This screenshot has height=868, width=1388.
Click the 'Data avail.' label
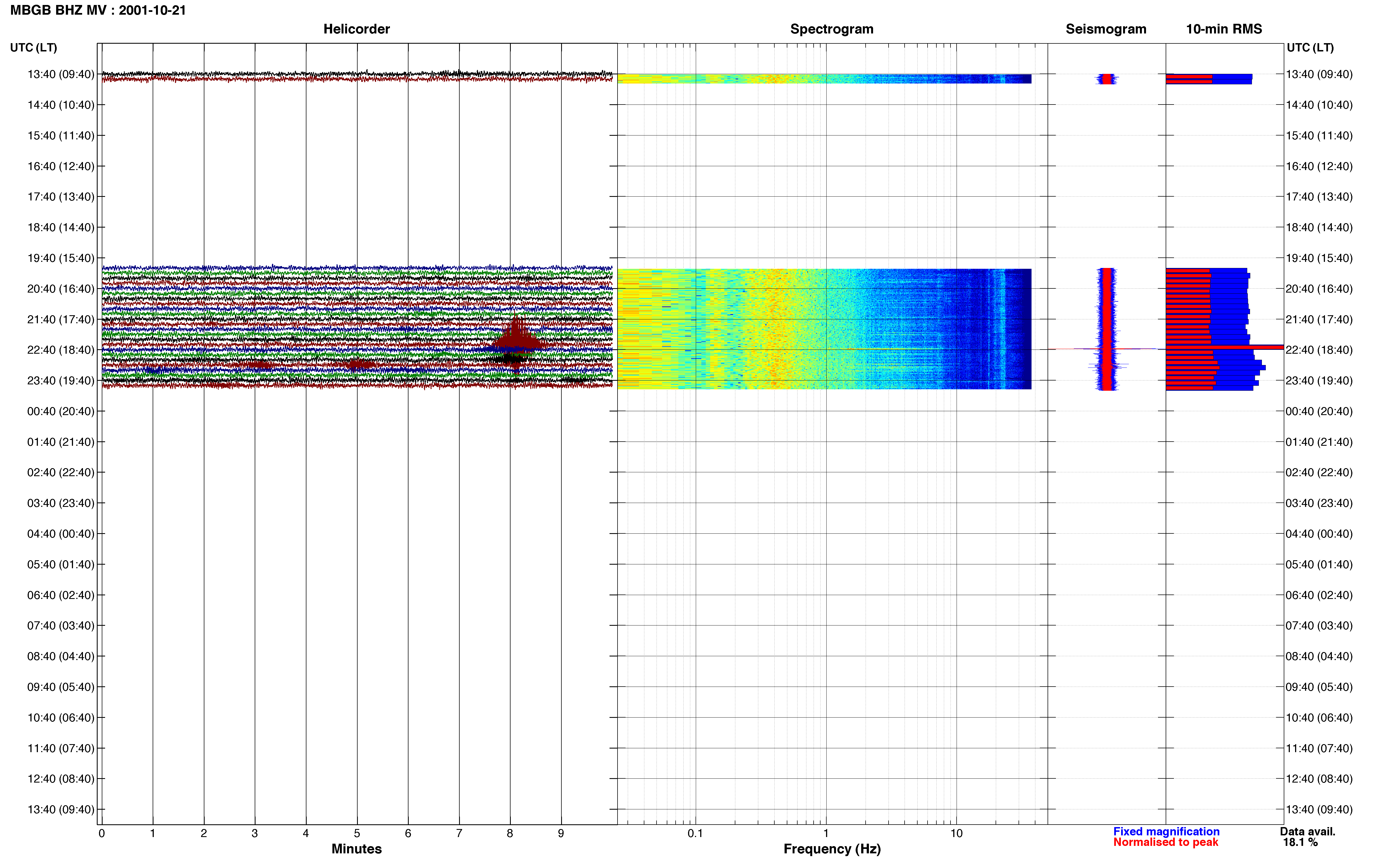1308,831
